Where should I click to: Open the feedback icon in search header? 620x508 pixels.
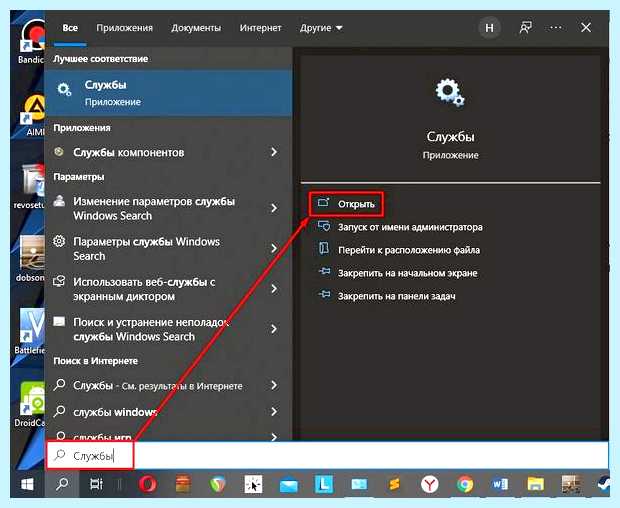click(525, 28)
